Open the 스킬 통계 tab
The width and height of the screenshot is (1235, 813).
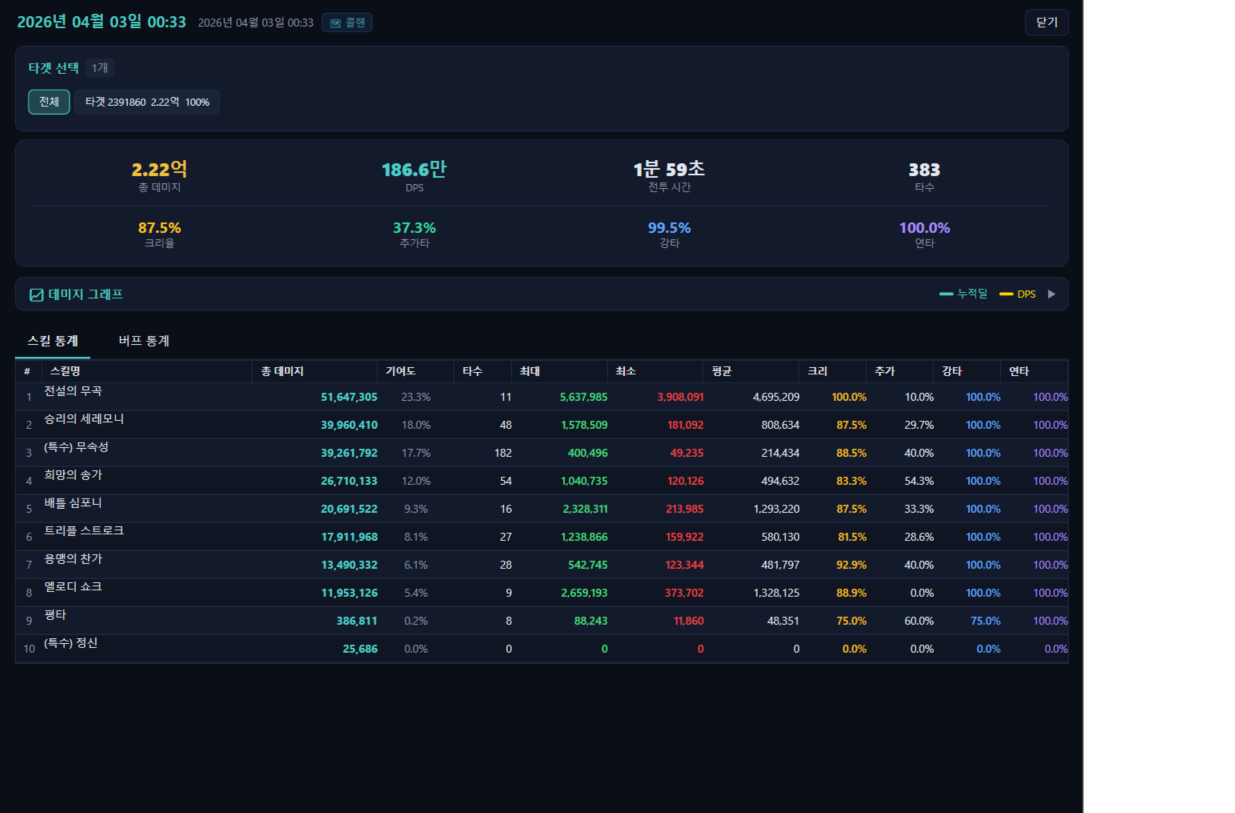(x=53, y=341)
